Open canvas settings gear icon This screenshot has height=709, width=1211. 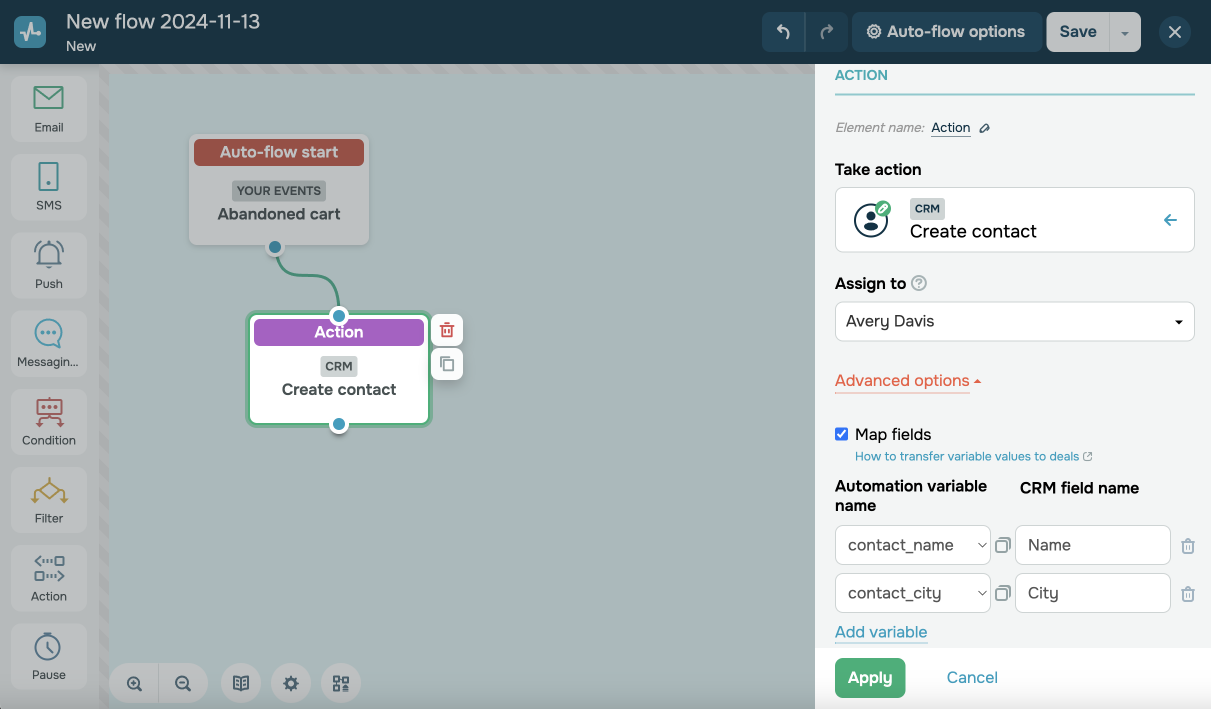pos(291,684)
